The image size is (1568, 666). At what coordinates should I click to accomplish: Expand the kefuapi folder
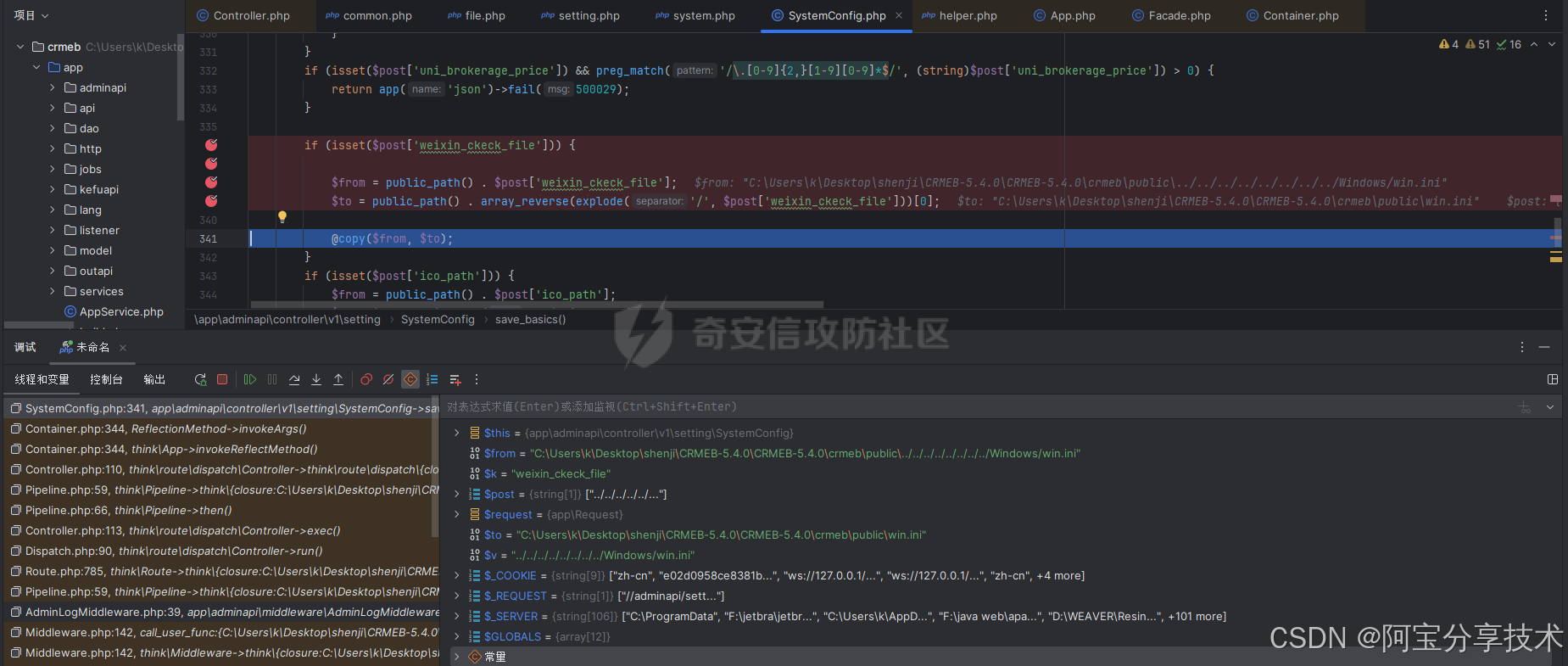[x=53, y=189]
